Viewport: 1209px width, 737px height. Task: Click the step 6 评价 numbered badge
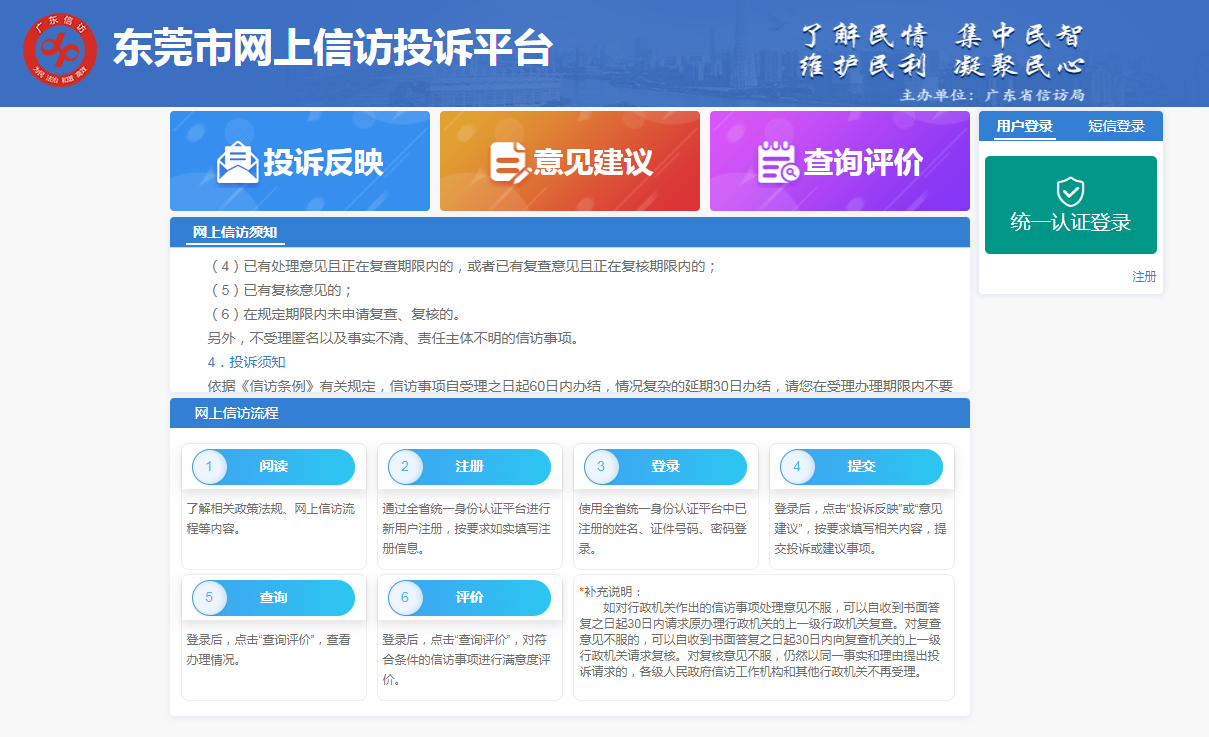[x=404, y=597]
